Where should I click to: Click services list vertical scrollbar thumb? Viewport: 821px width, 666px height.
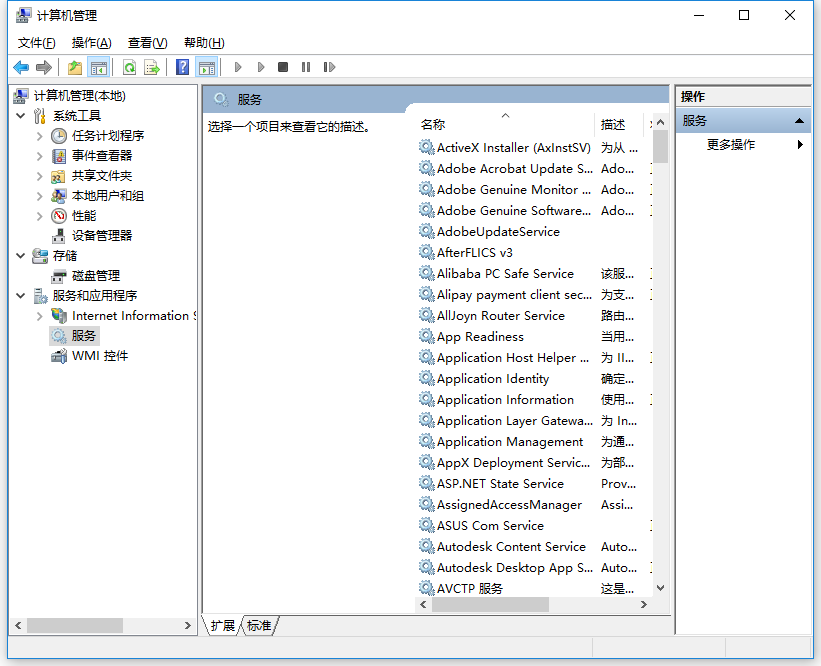pos(660,147)
